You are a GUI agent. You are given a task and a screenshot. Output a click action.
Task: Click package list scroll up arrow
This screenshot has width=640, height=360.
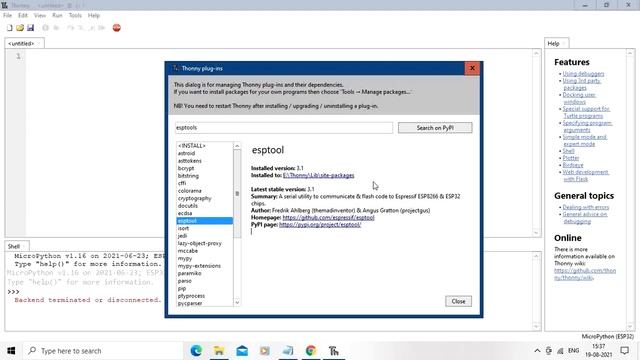pyautogui.click(x=237, y=146)
